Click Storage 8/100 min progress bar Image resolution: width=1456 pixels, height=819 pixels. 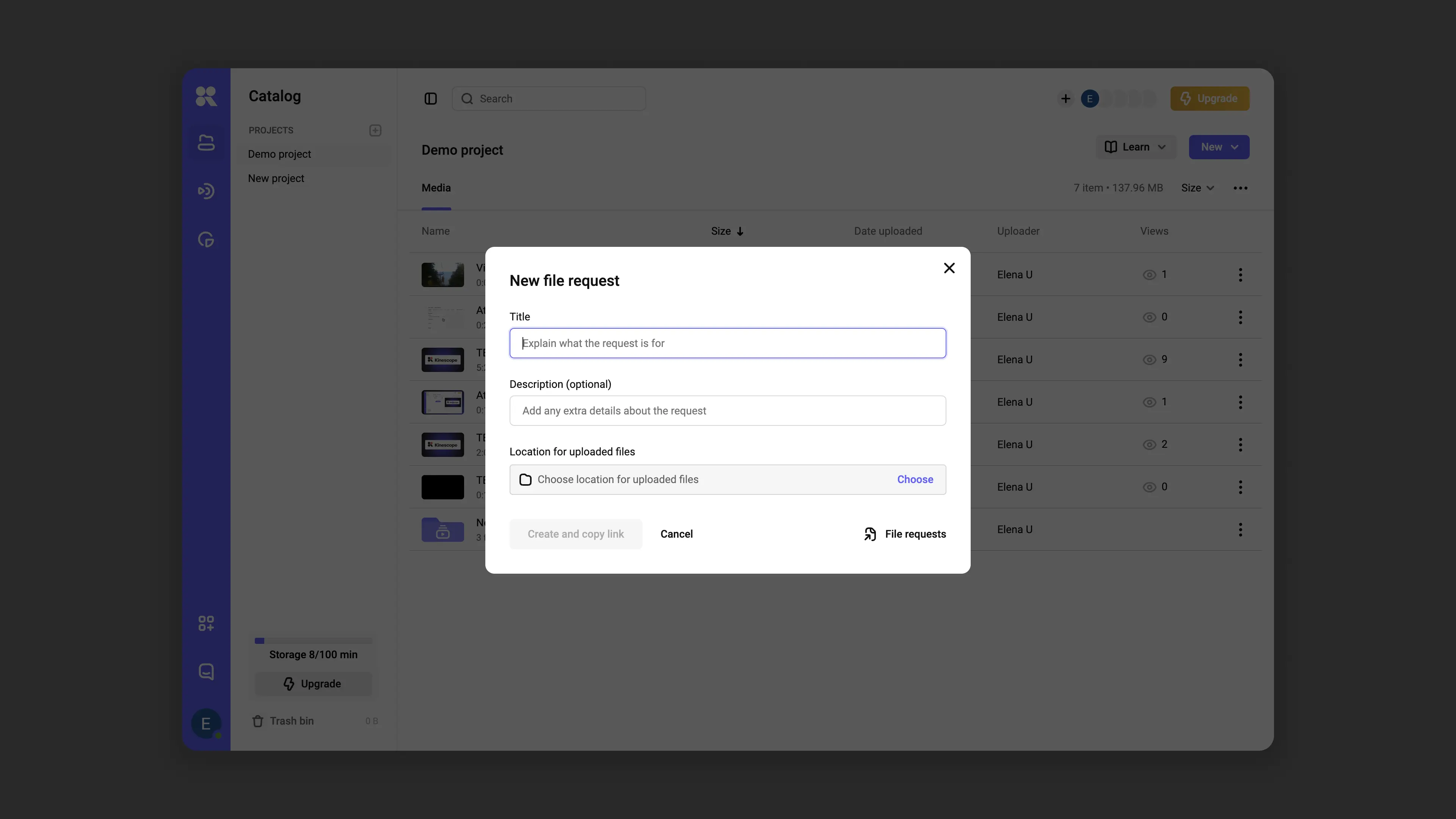(313, 641)
